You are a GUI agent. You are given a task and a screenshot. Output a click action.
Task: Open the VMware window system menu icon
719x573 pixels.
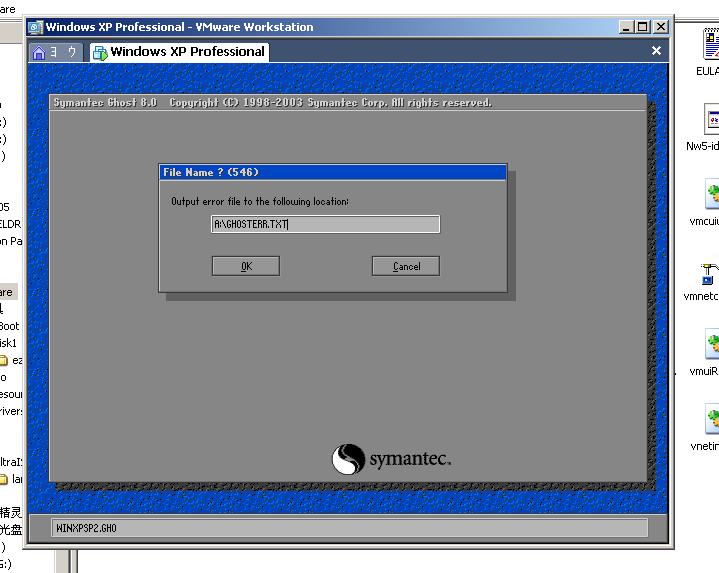35,28
